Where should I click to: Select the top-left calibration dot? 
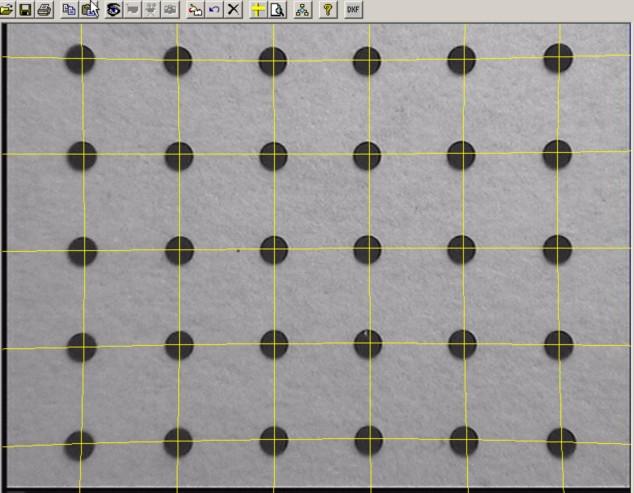[x=80, y=59]
